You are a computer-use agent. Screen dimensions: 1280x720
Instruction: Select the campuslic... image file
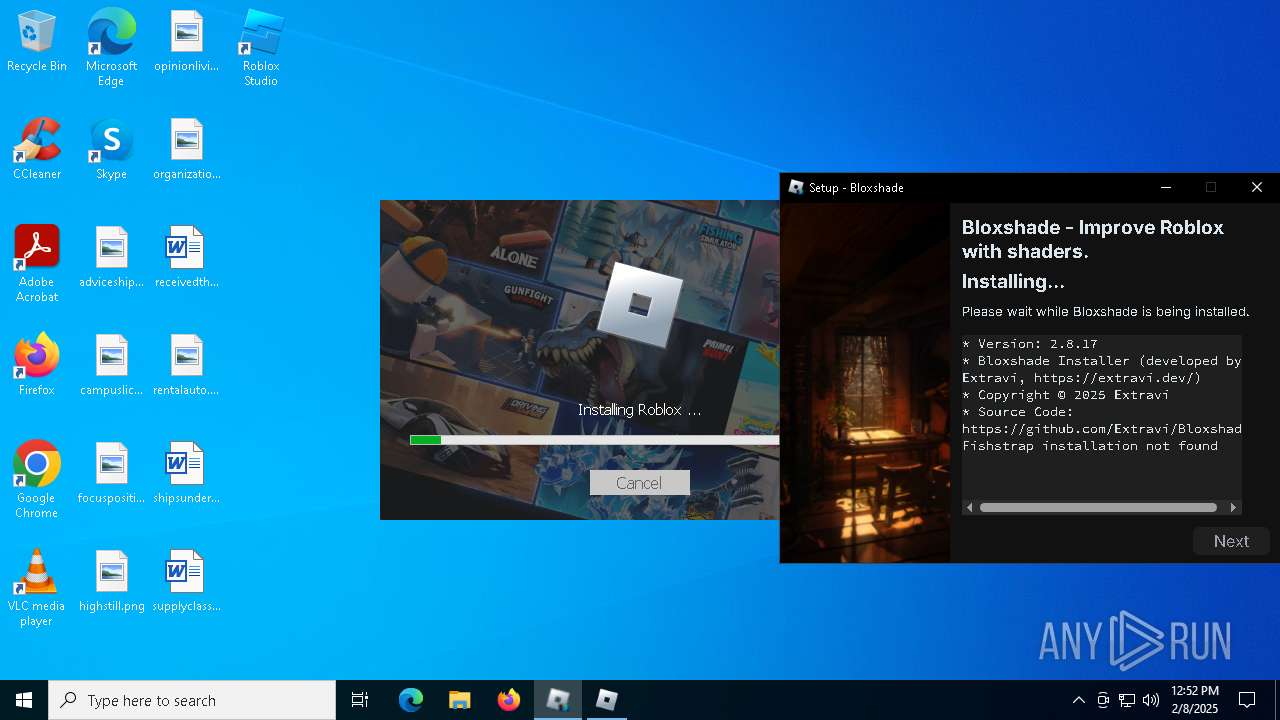pos(111,366)
